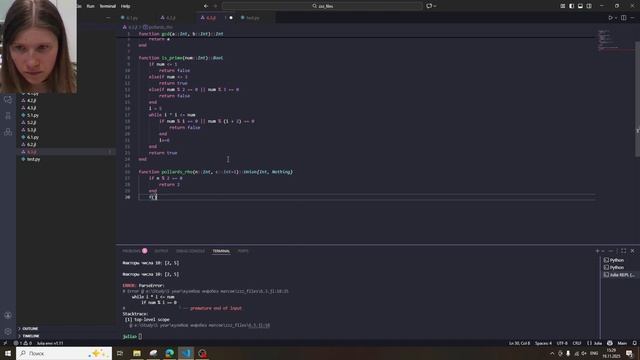
Task: Switch to the DEBUG CONSOLE panel tab
Action: pyautogui.click(x=190, y=251)
